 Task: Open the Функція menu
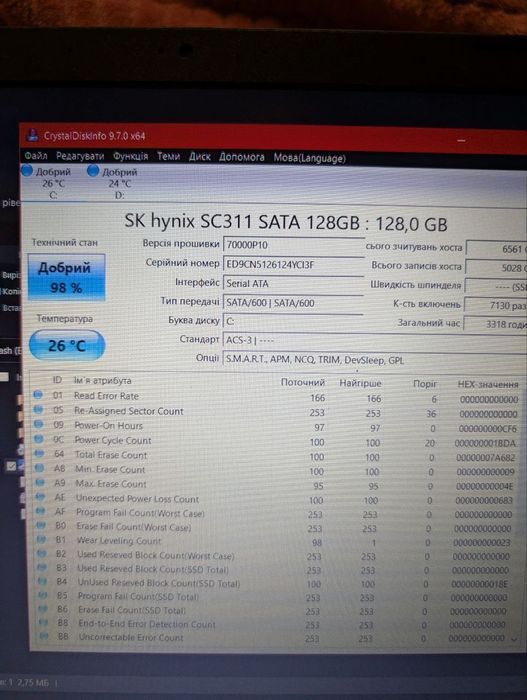click(130, 156)
